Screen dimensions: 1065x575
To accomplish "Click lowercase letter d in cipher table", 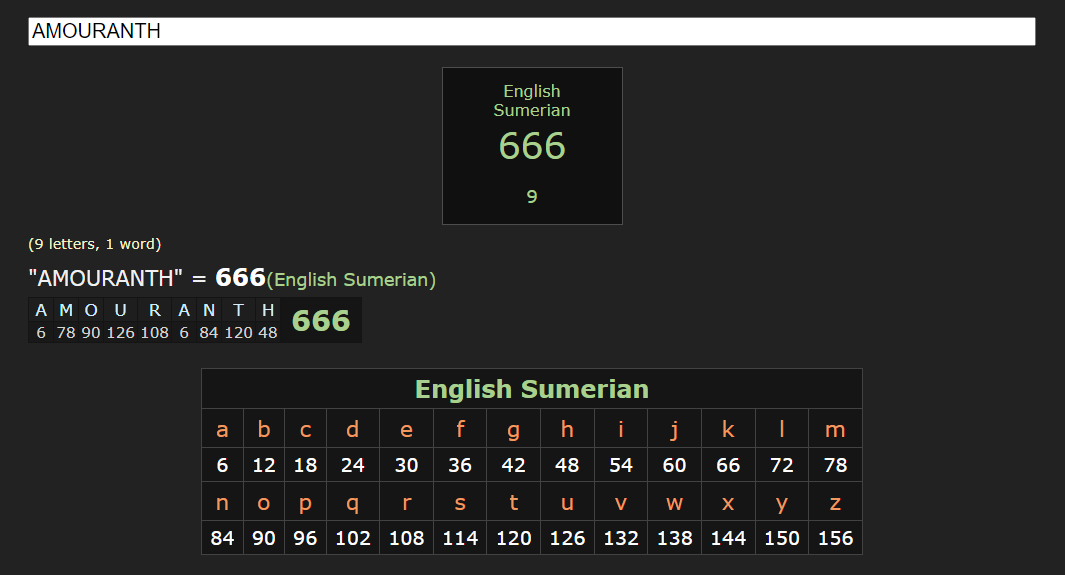I will pos(353,429).
